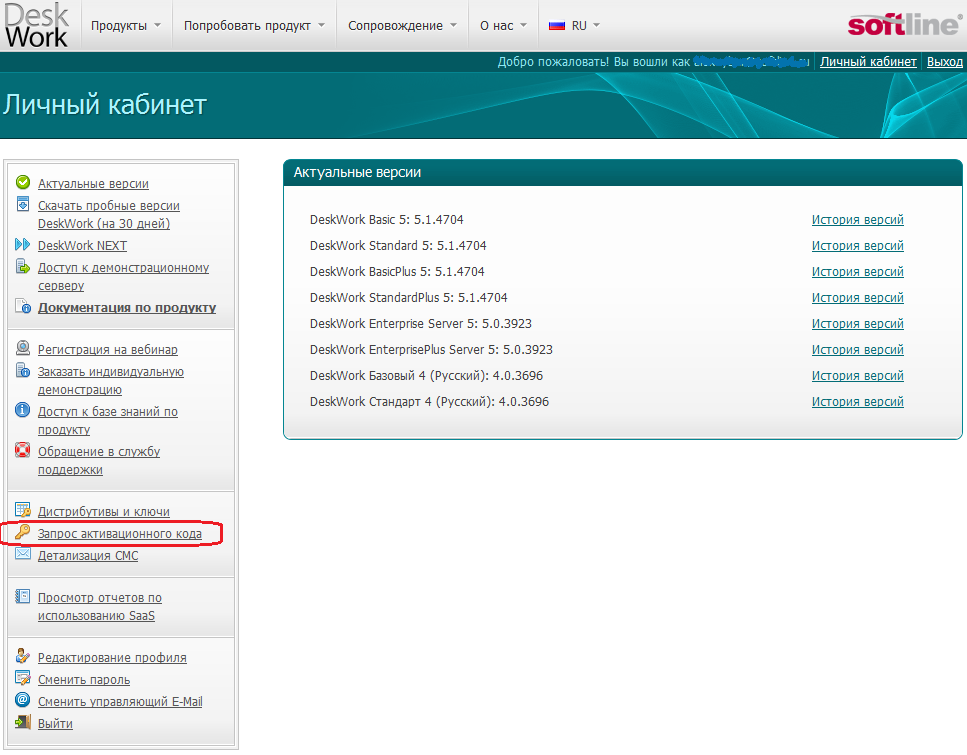Click the blue arrows icon beside DeskWork NEXT

click(23, 245)
